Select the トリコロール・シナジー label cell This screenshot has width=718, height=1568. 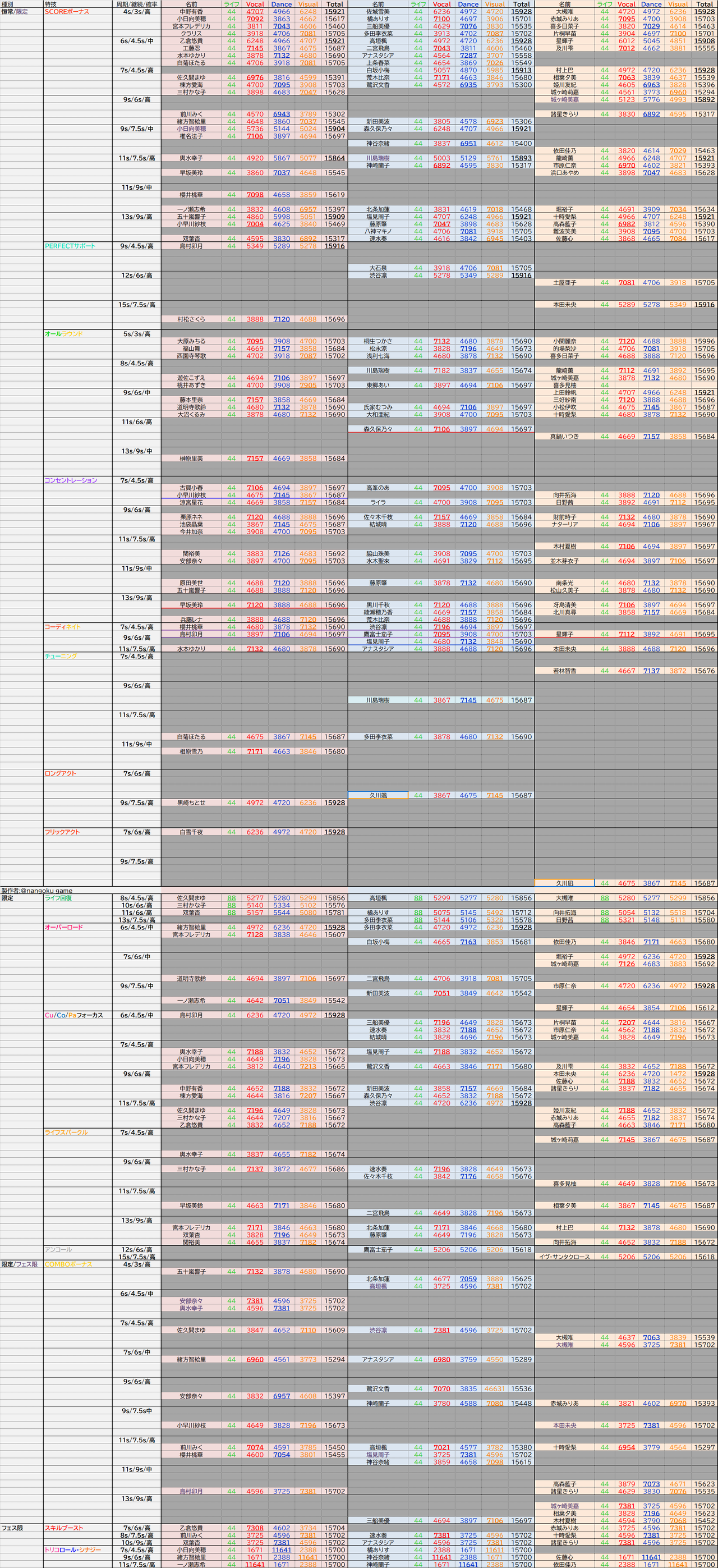(x=77, y=1549)
